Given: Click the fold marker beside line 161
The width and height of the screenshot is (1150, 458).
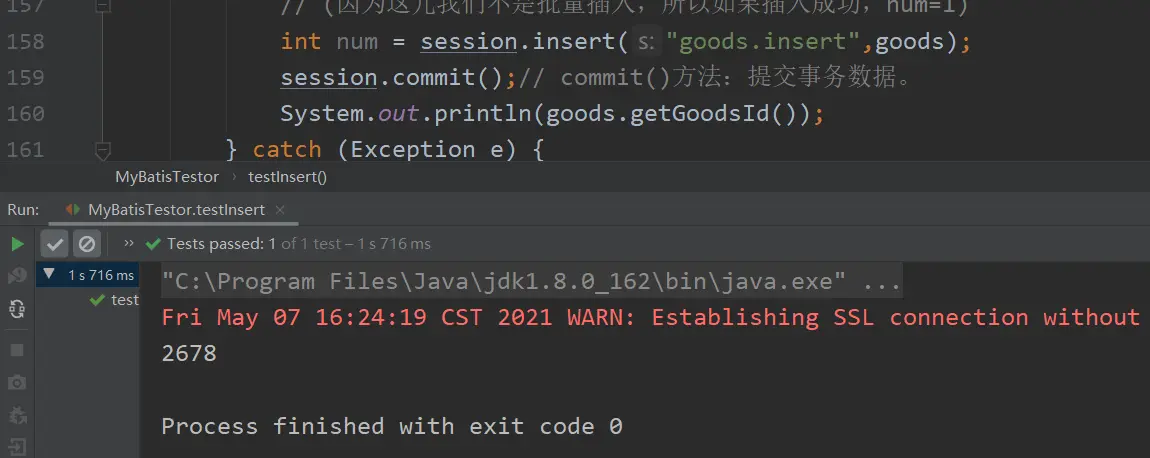Looking at the screenshot, I should pos(103,150).
